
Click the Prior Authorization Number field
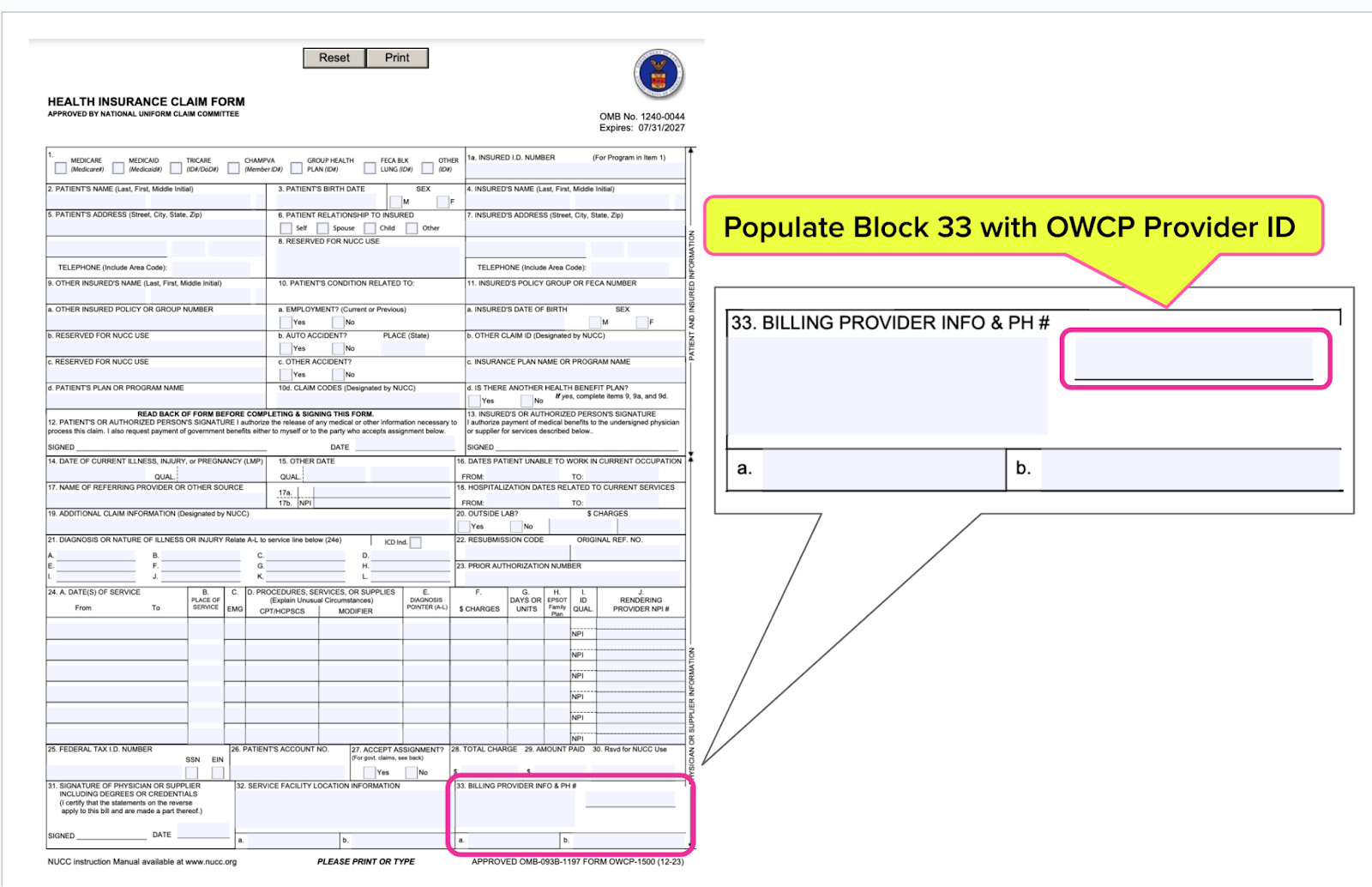tap(569, 579)
